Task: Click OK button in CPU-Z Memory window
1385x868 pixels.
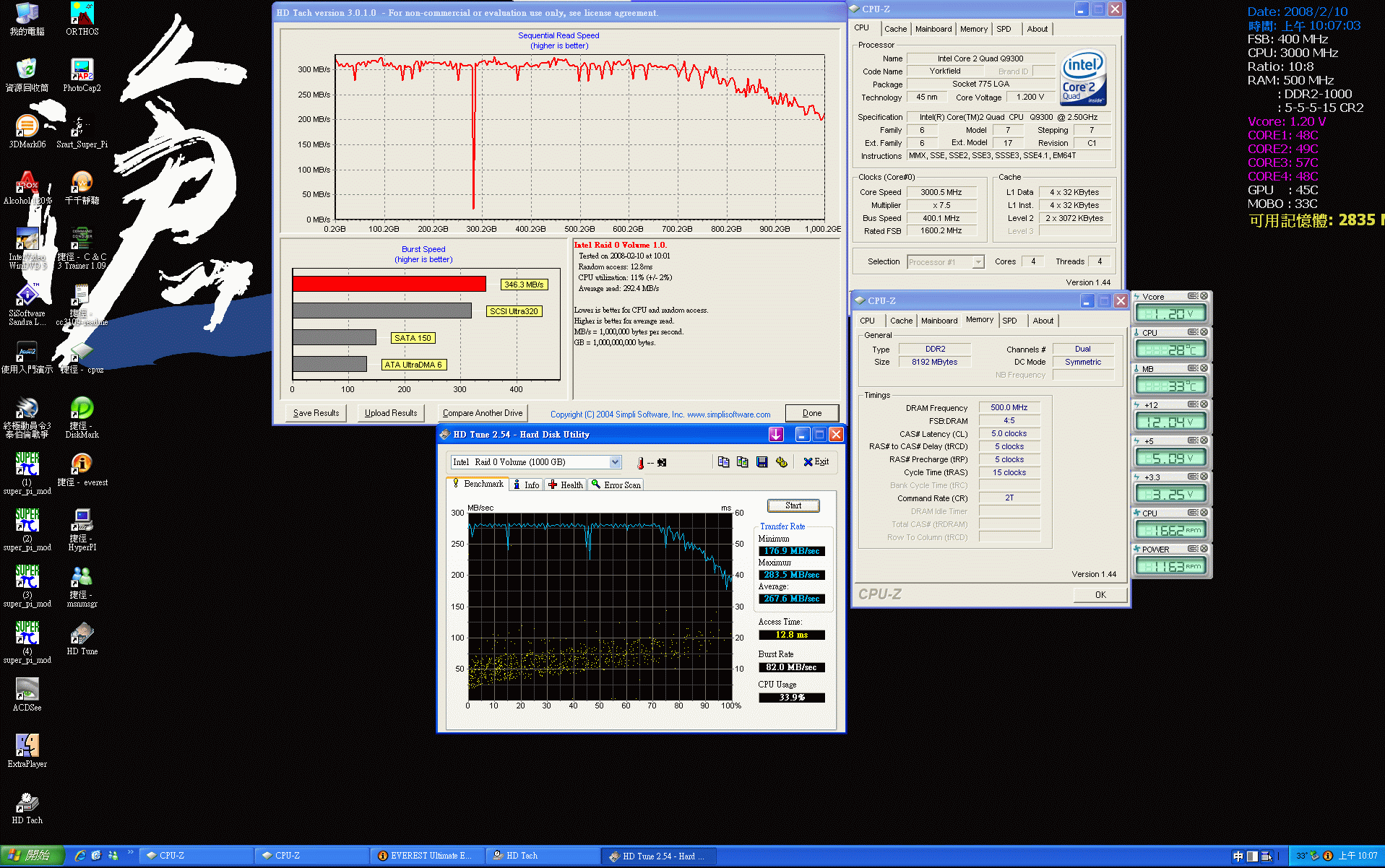Action: [1100, 595]
